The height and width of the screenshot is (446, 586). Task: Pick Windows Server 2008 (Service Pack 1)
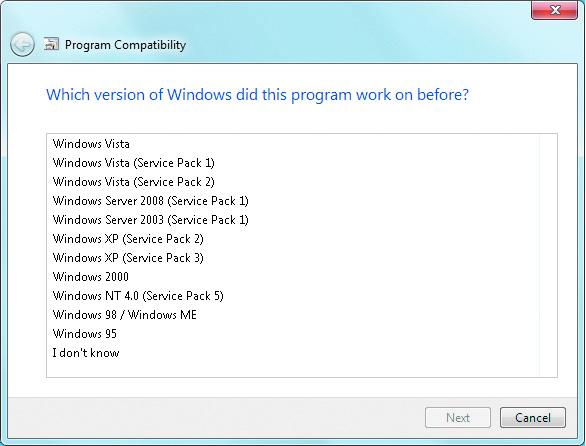click(x=151, y=201)
